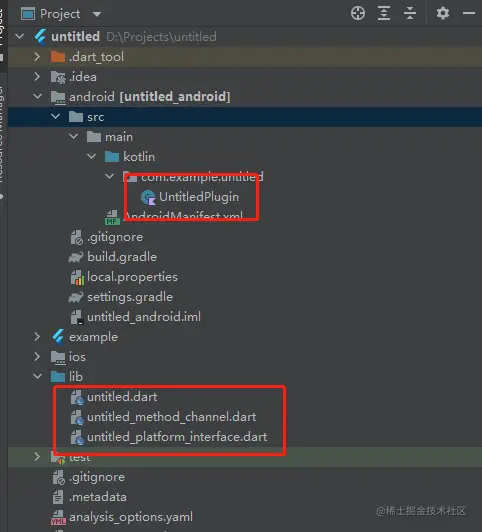Image resolution: width=482 pixels, height=532 pixels.
Task: Click the Select Opened File crosshair icon
Action: (x=358, y=14)
